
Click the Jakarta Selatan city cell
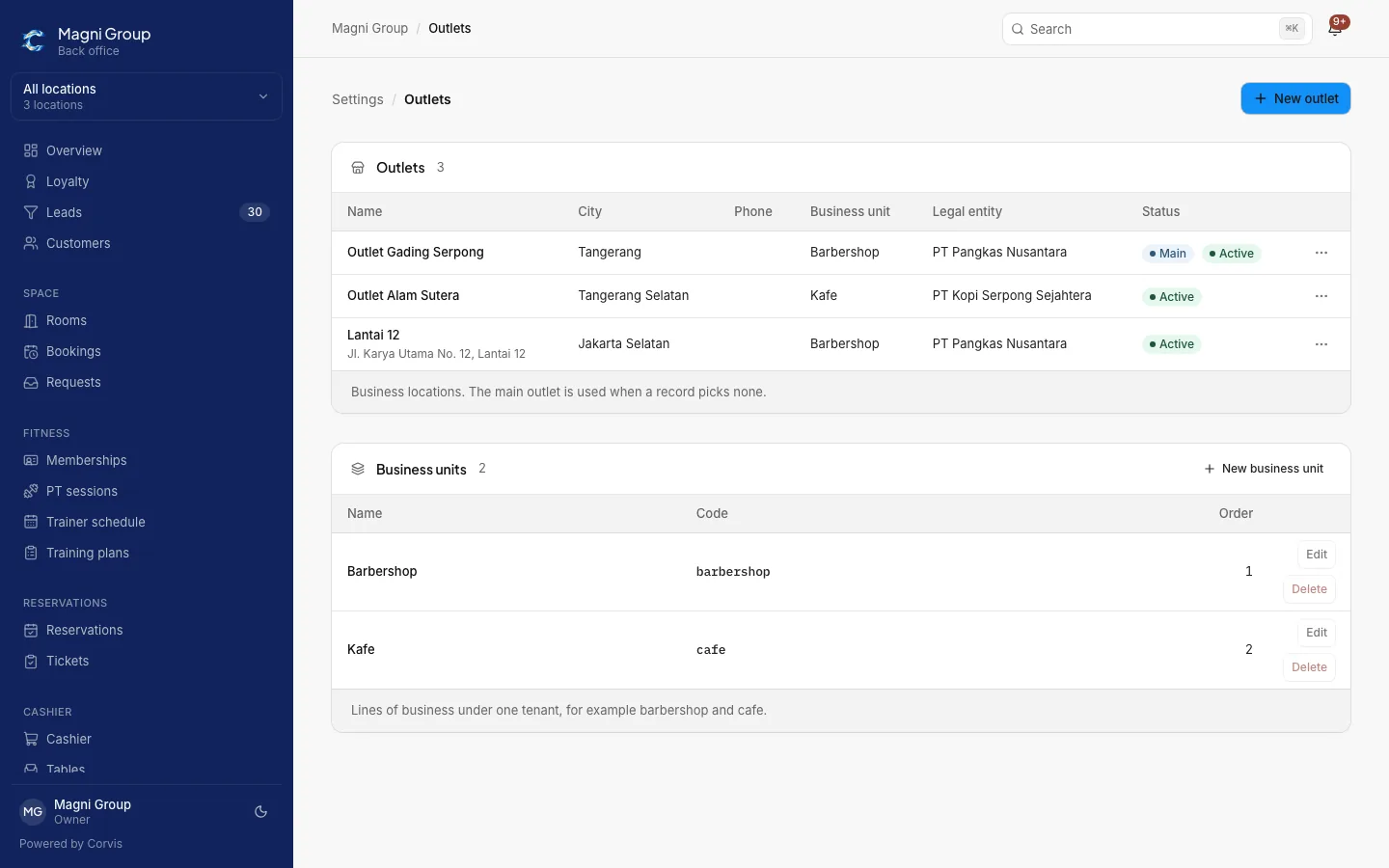tap(623, 344)
